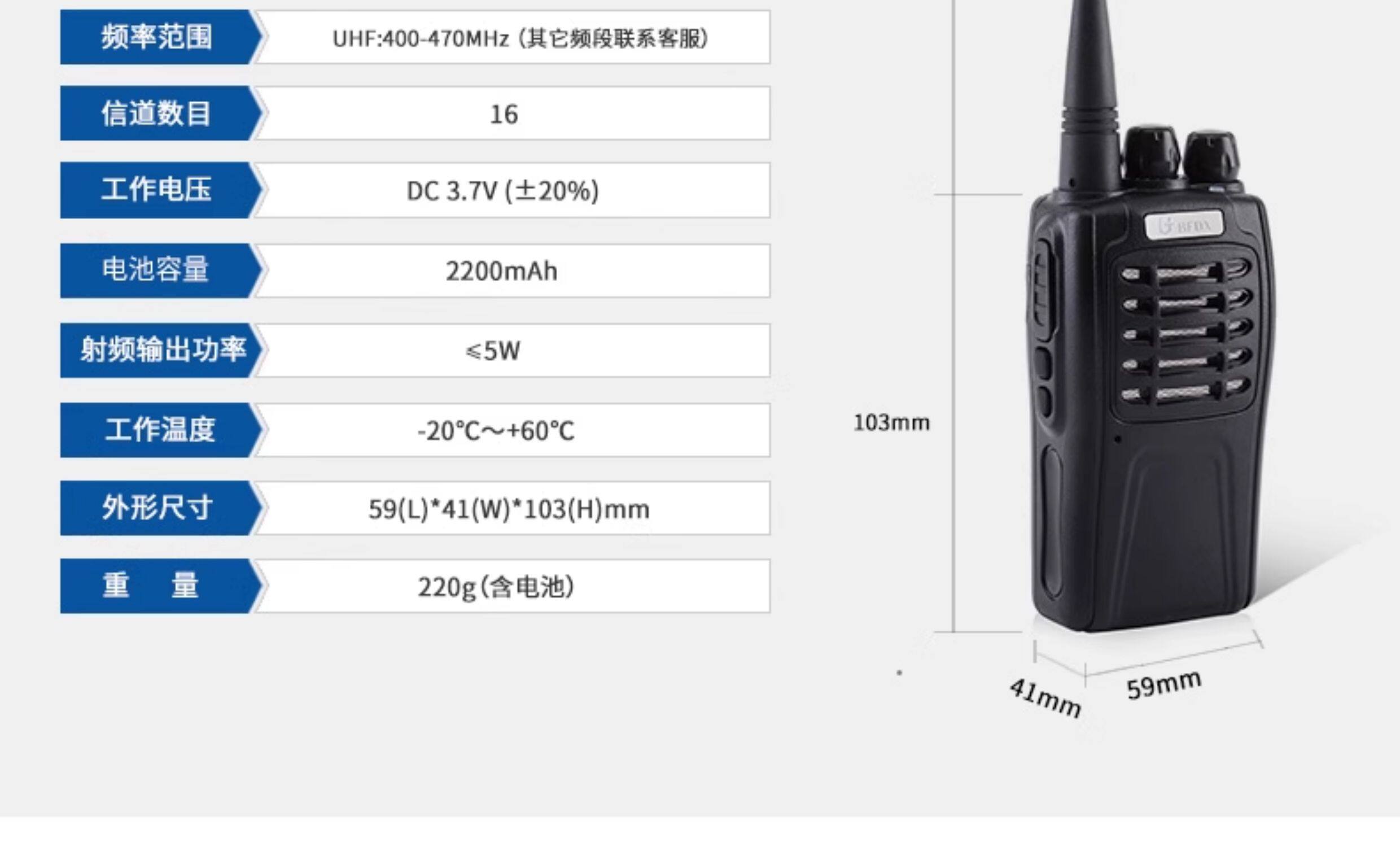Click the 频率范围 blue label
1400x856 pixels.
[x=160, y=37]
